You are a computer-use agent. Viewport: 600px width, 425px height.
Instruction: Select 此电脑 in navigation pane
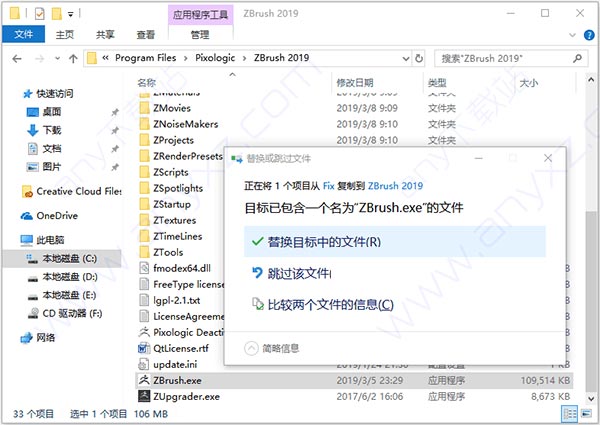pos(50,240)
